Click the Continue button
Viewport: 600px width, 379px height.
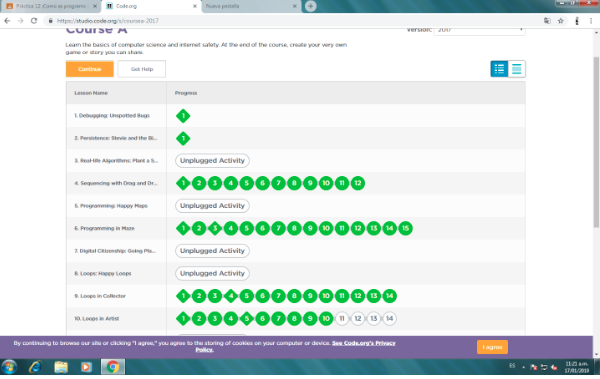pyautogui.click(x=90, y=69)
